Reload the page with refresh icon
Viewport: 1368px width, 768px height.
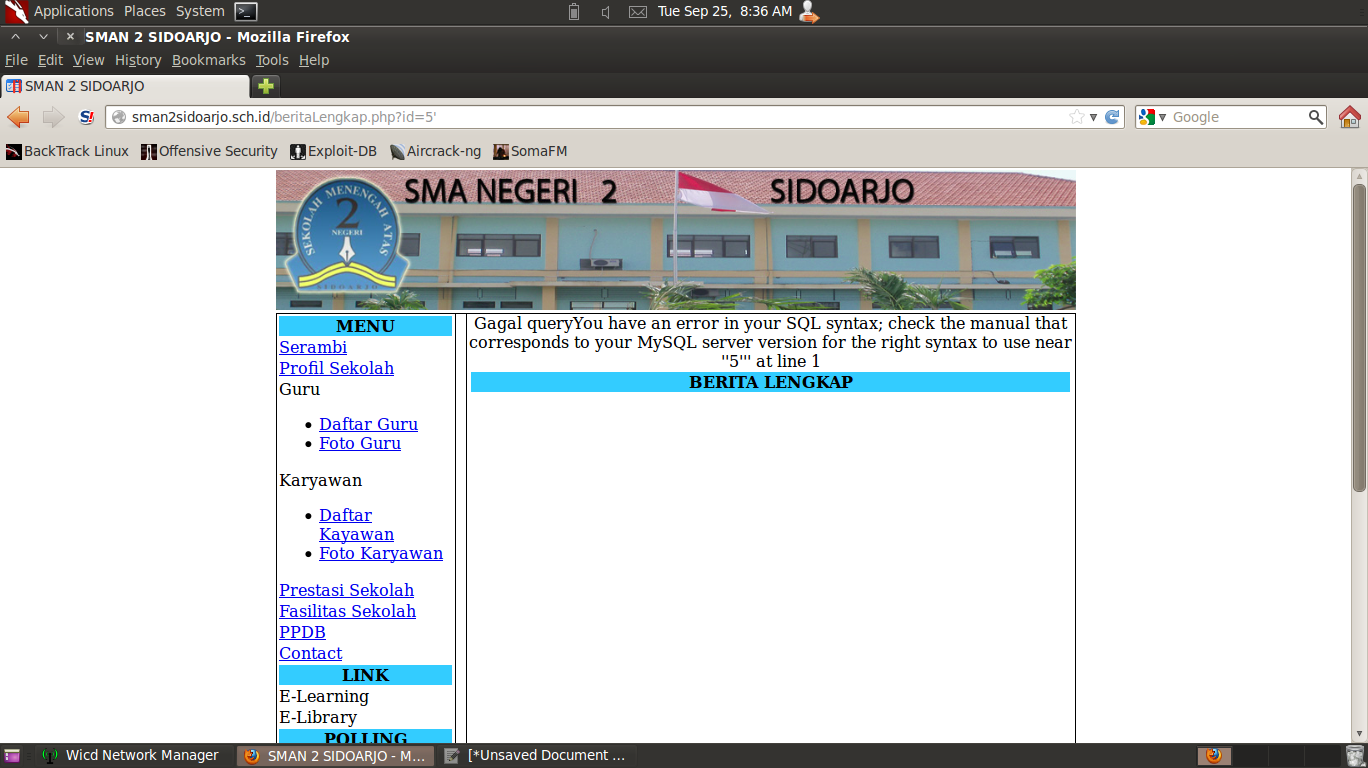tap(1111, 116)
